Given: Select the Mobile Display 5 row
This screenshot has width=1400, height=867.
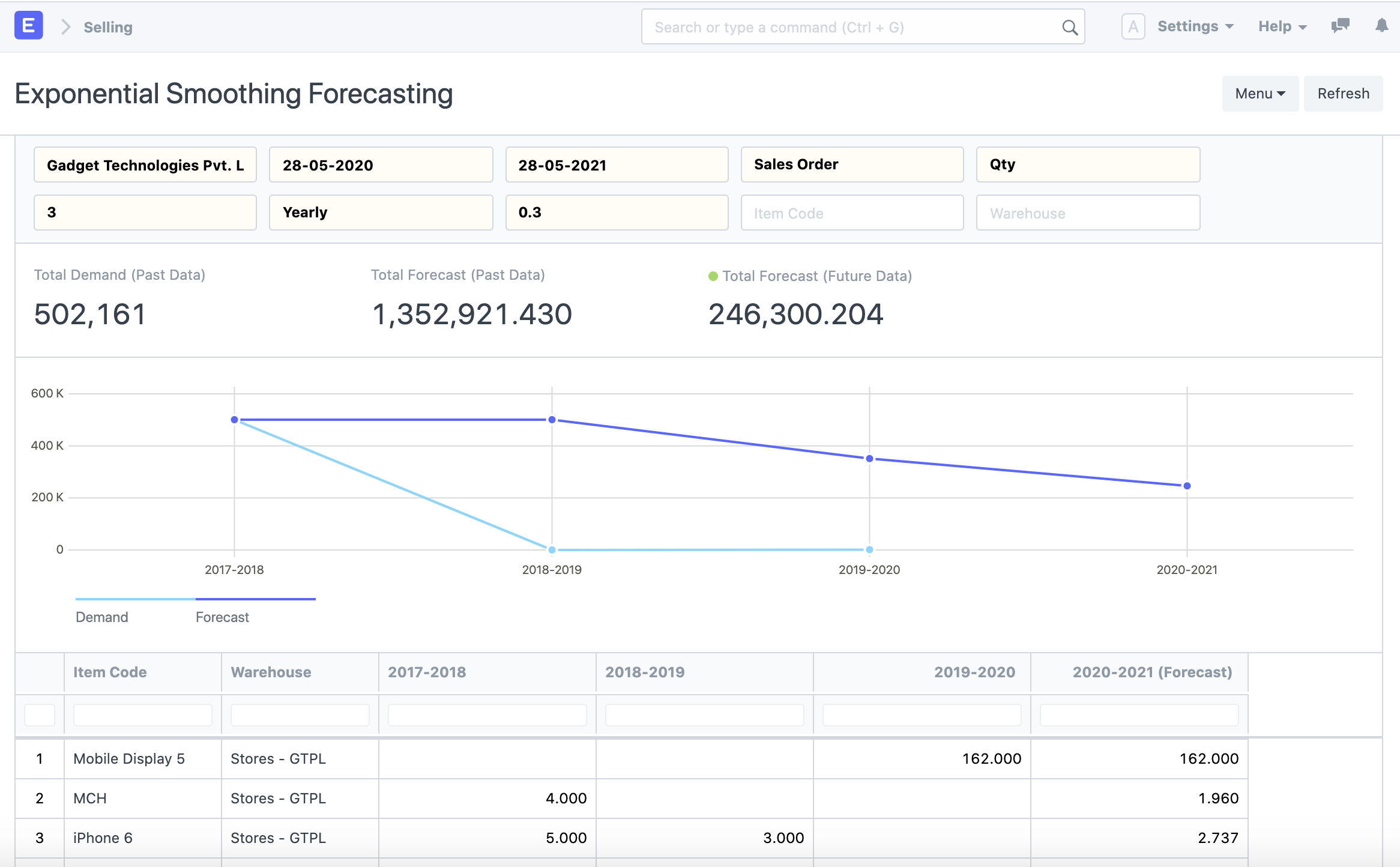Looking at the screenshot, I should (130, 758).
